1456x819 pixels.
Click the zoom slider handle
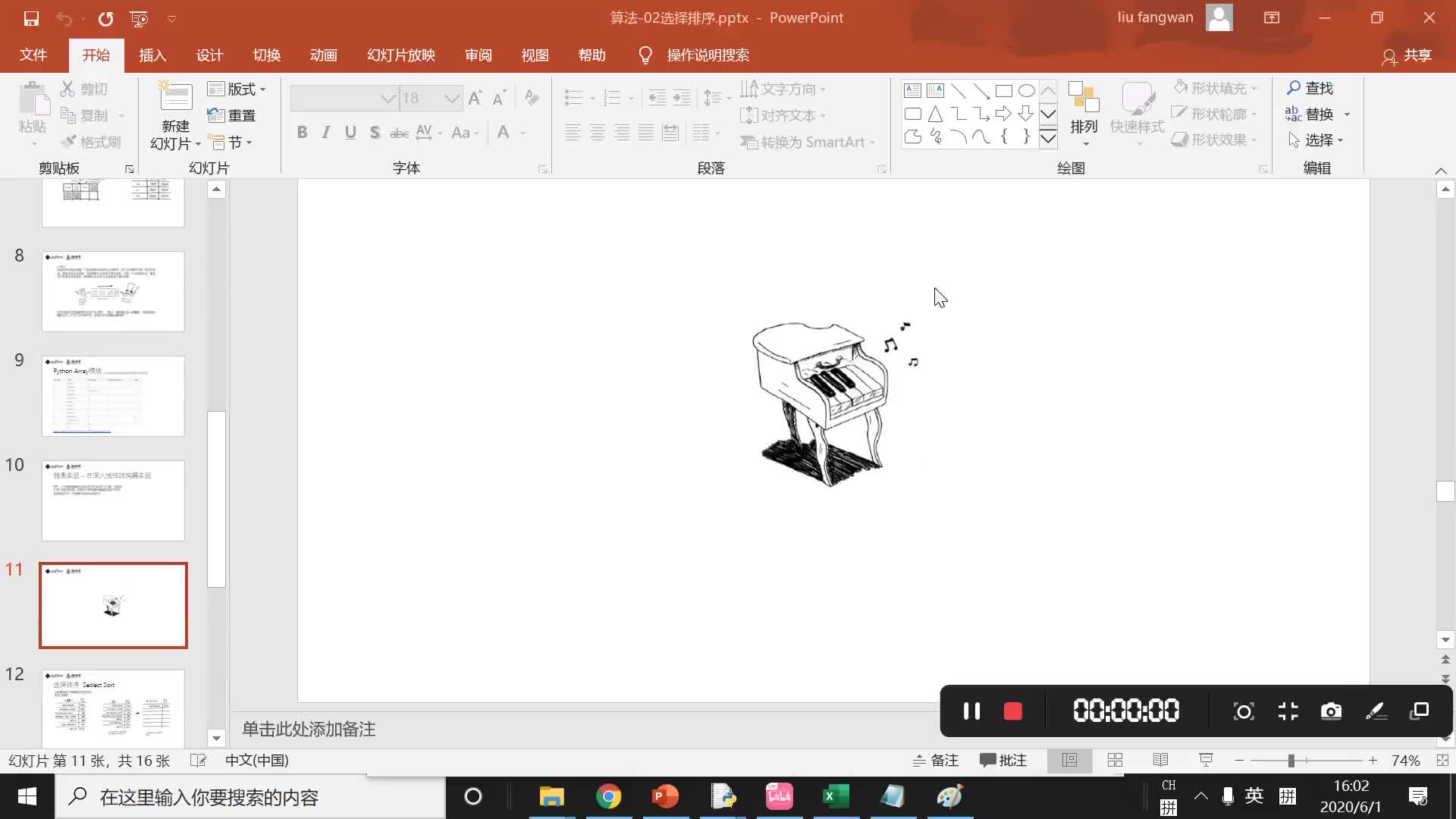(1291, 761)
